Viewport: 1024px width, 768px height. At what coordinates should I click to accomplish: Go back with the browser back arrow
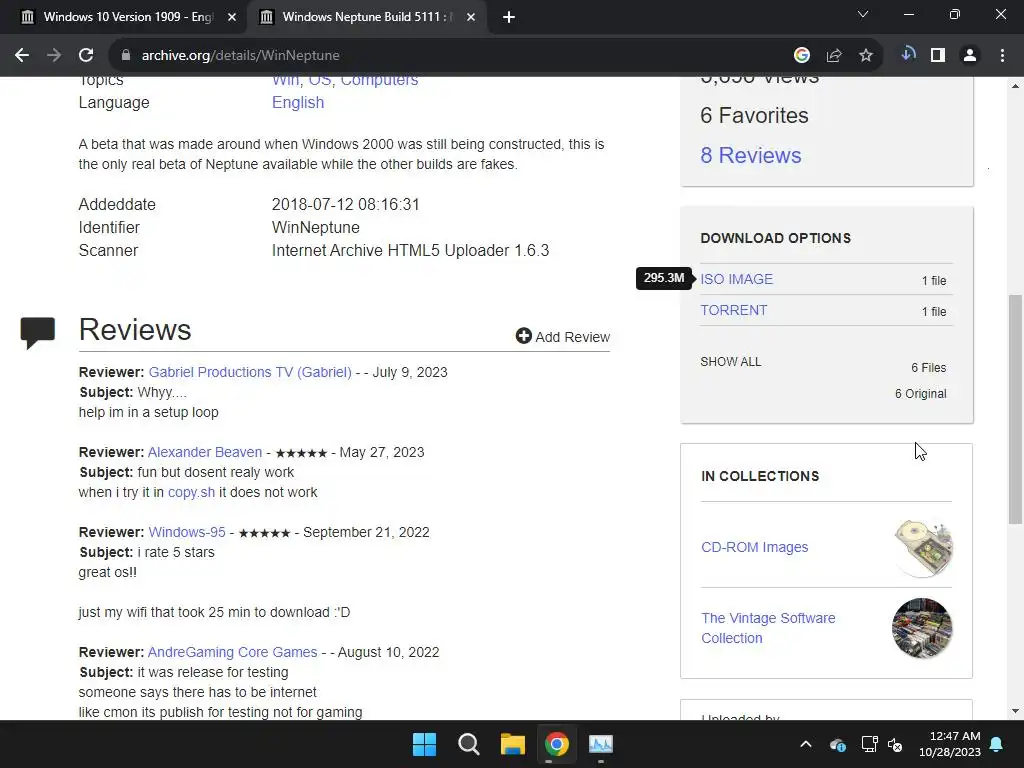[x=22, y=56]
